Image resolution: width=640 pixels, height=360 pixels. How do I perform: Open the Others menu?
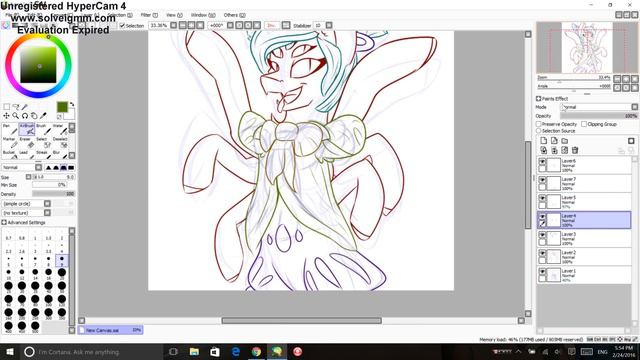click(234, 15)
